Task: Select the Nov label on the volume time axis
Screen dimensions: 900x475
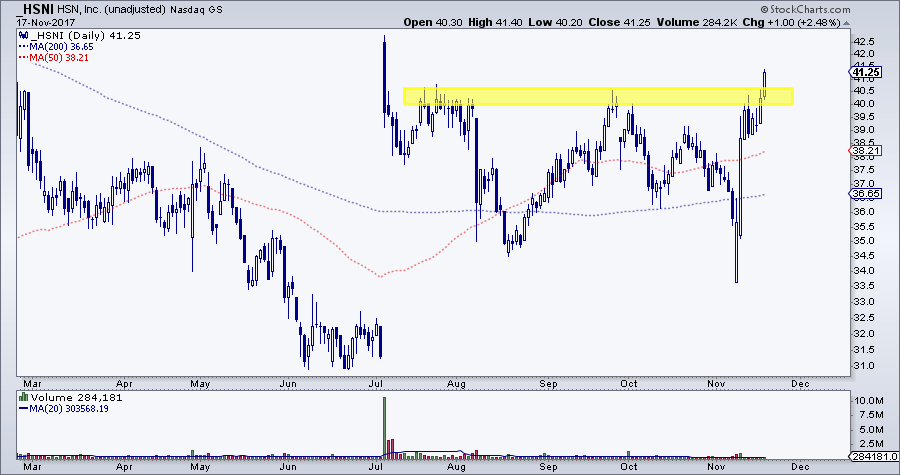Action: pyautogui.click(x=711, y=465)
